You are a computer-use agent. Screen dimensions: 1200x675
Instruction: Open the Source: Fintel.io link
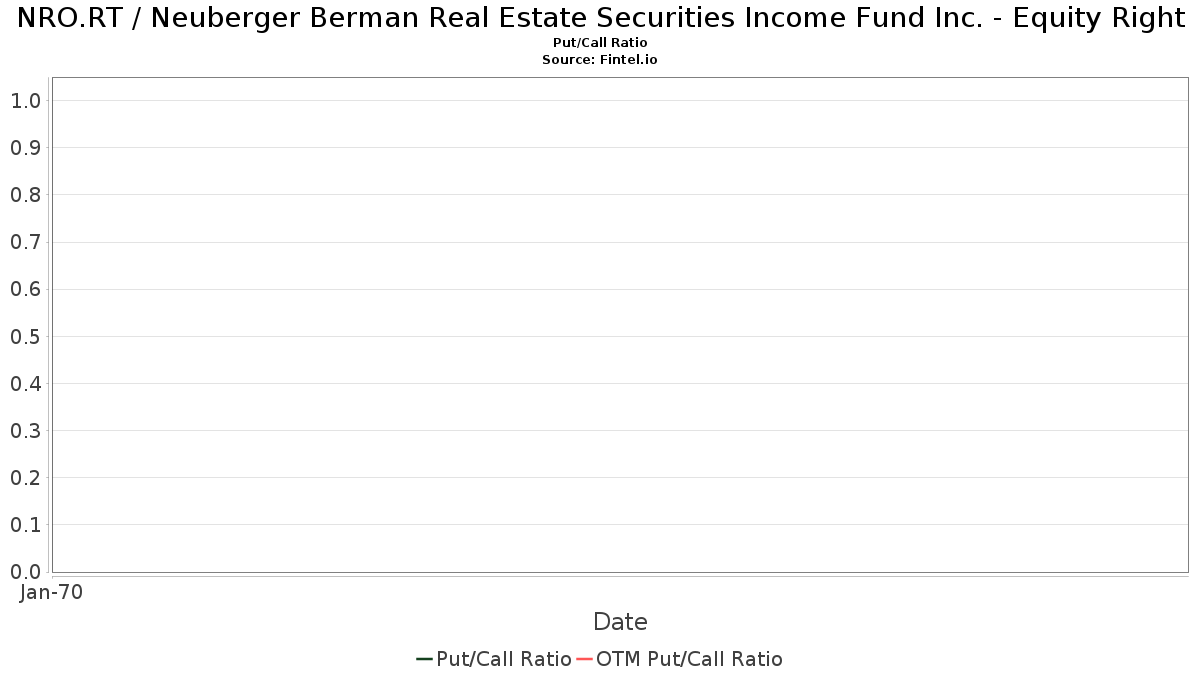[600, 60]
